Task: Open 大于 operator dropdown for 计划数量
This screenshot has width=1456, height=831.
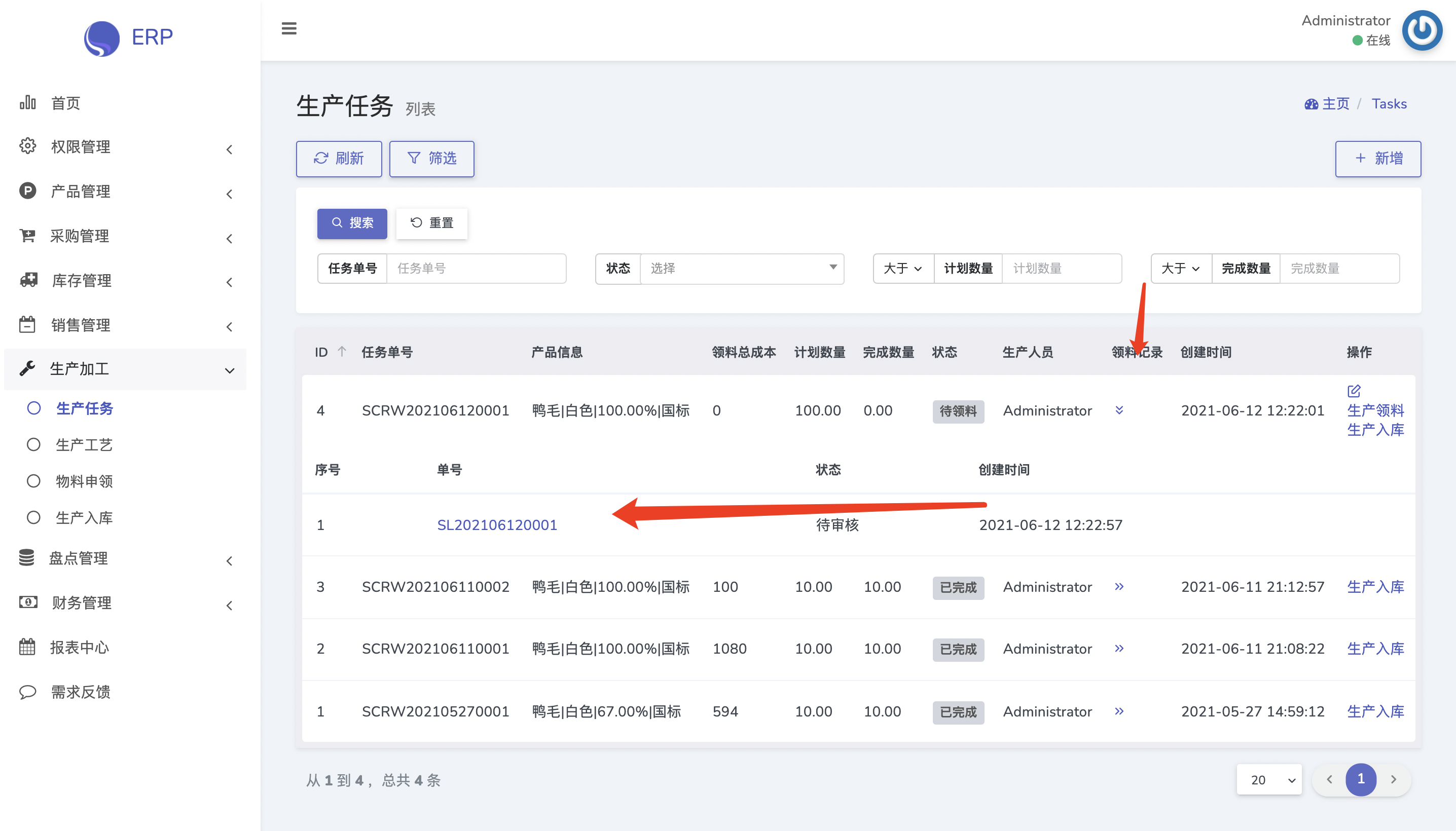Action: pyautogui.click(x=903, y=268)
